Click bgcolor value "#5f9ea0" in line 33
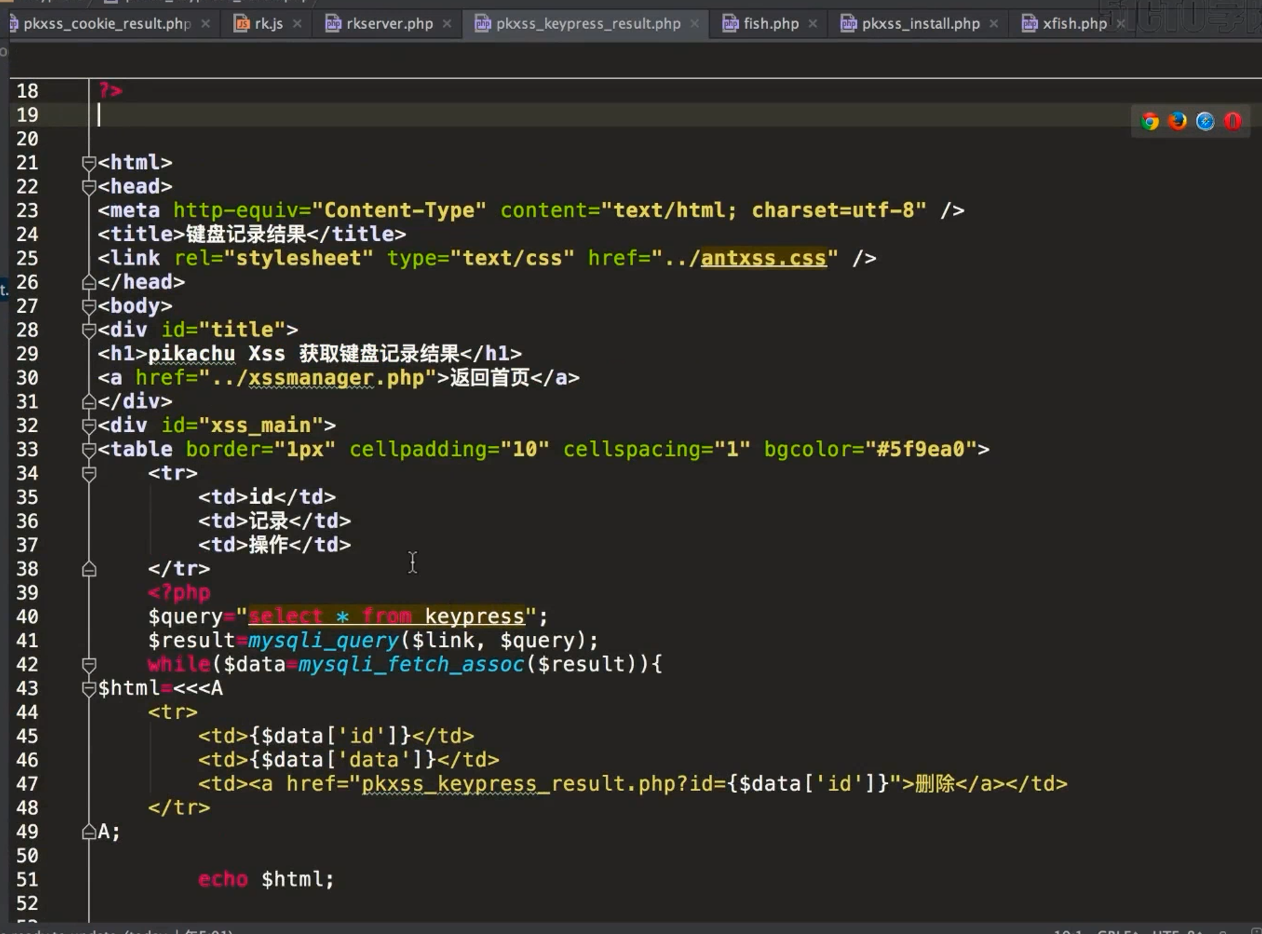This screenshot has height=934, width=1262. click(x=920, y=450)
